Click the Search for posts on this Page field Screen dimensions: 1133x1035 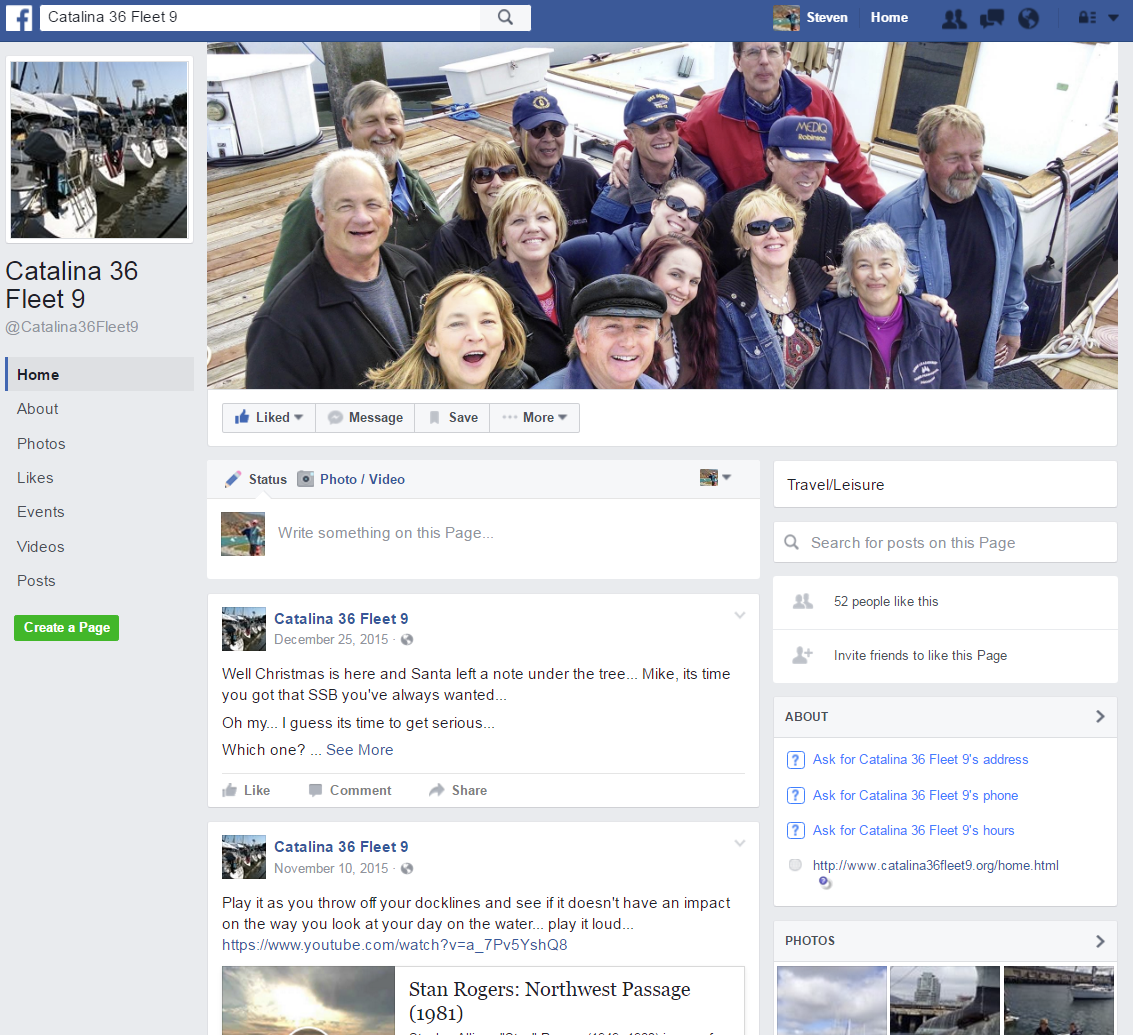click(x=945, y=542)
